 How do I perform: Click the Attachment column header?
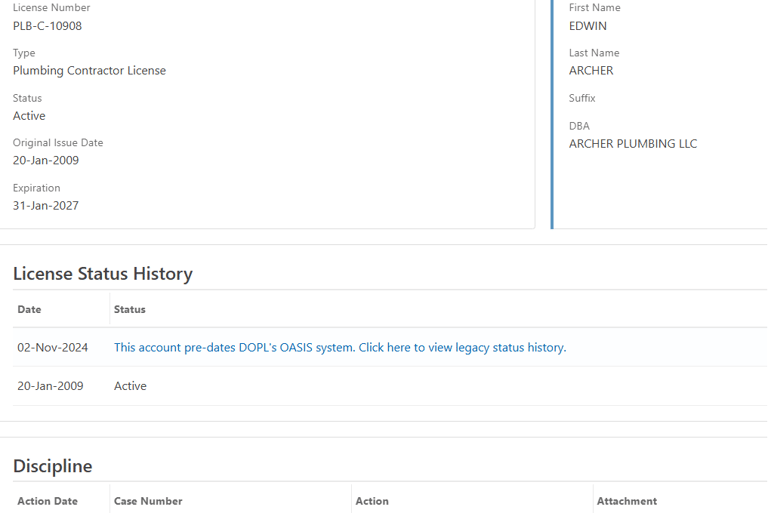click(627, 501)
